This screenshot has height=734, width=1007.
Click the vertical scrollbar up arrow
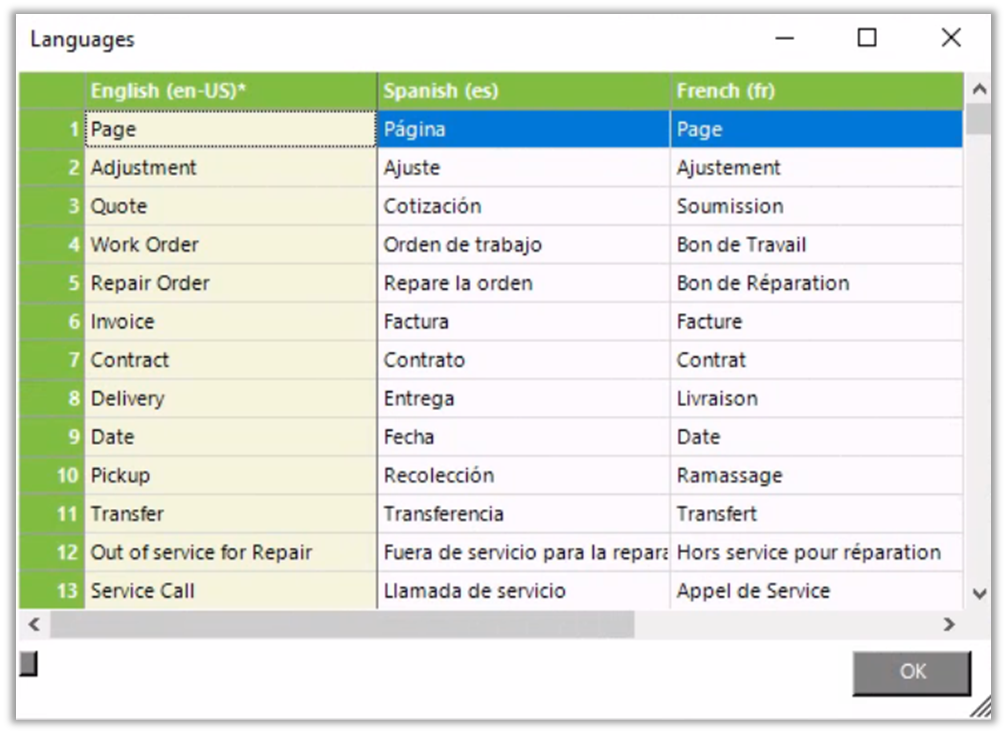(979, 89)
